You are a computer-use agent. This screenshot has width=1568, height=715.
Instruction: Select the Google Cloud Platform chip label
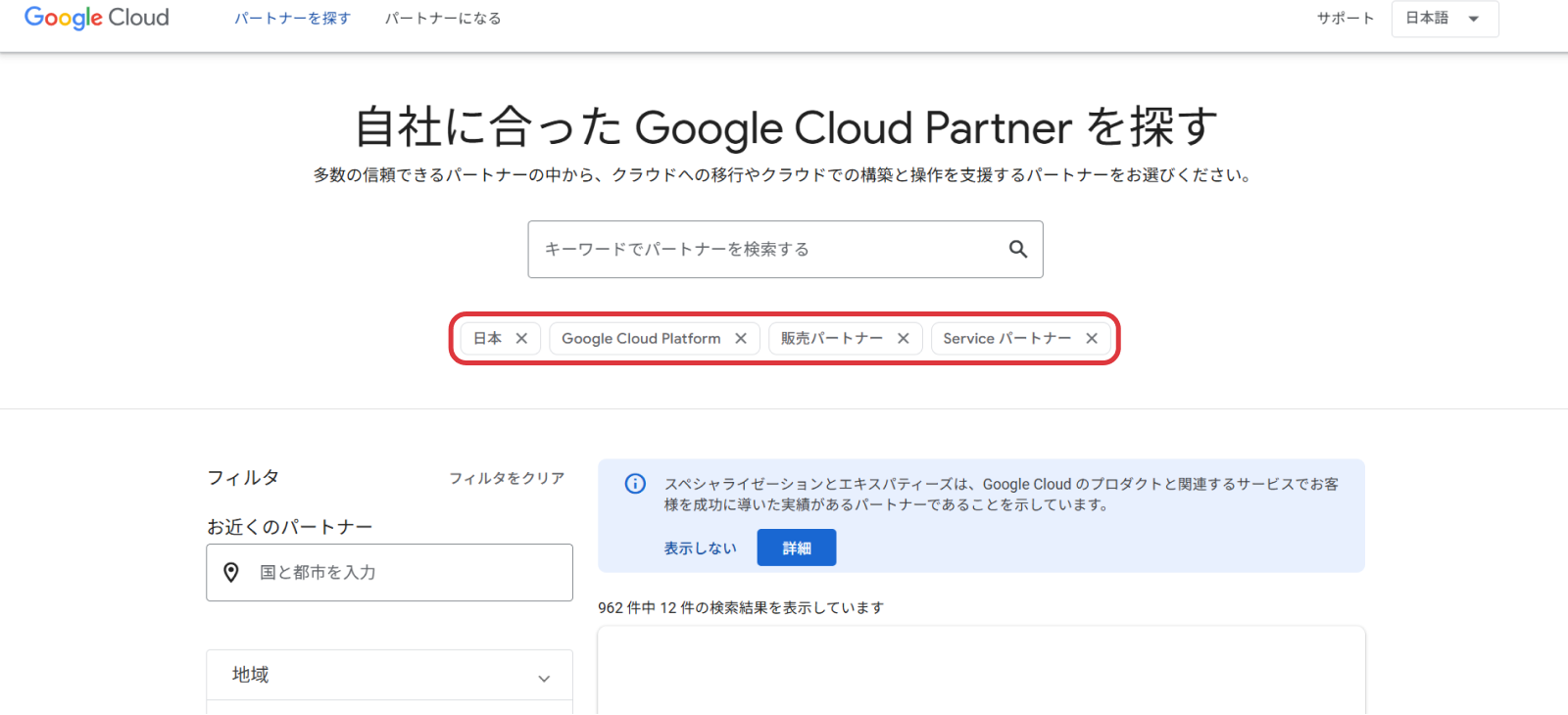click(641, 338)
